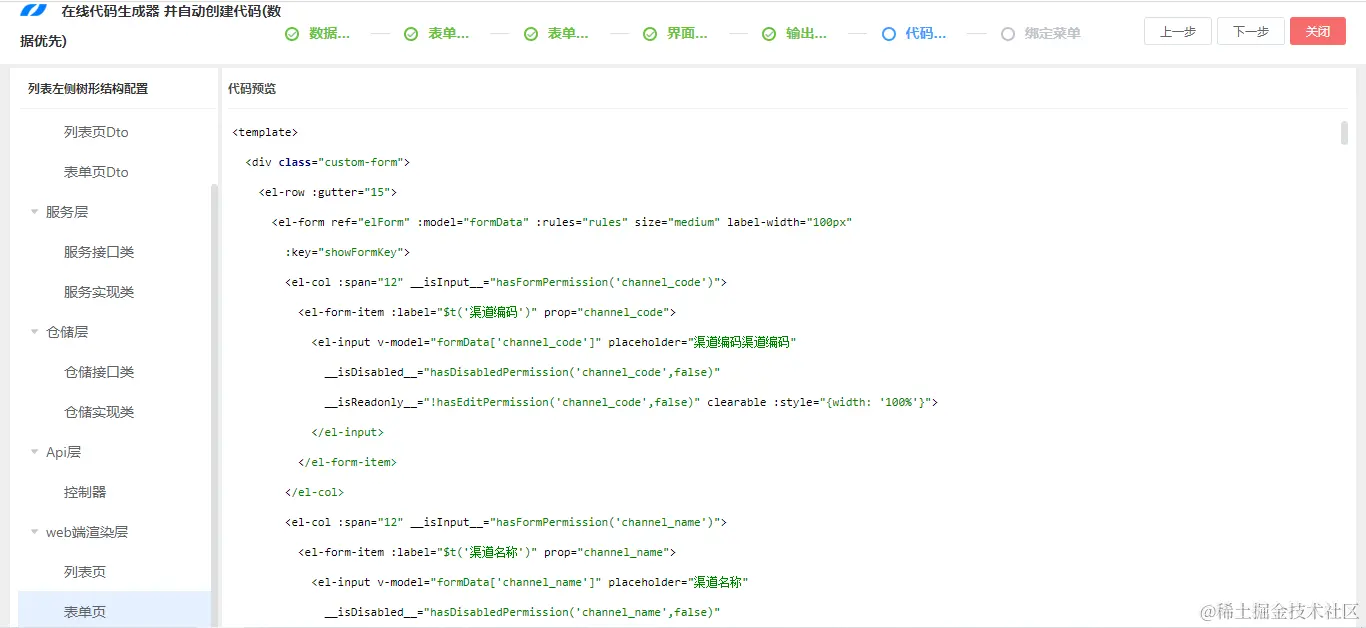Click the hasDisabledPermission('channel_code',false) line
This screenshot has width=1366, height=628.
pos(522,372)
